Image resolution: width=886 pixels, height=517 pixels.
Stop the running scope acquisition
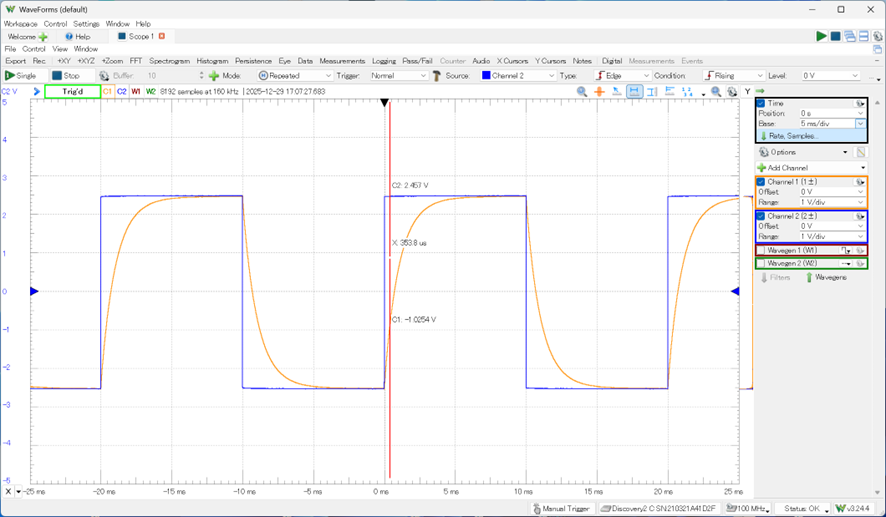(x=67, y=75)
